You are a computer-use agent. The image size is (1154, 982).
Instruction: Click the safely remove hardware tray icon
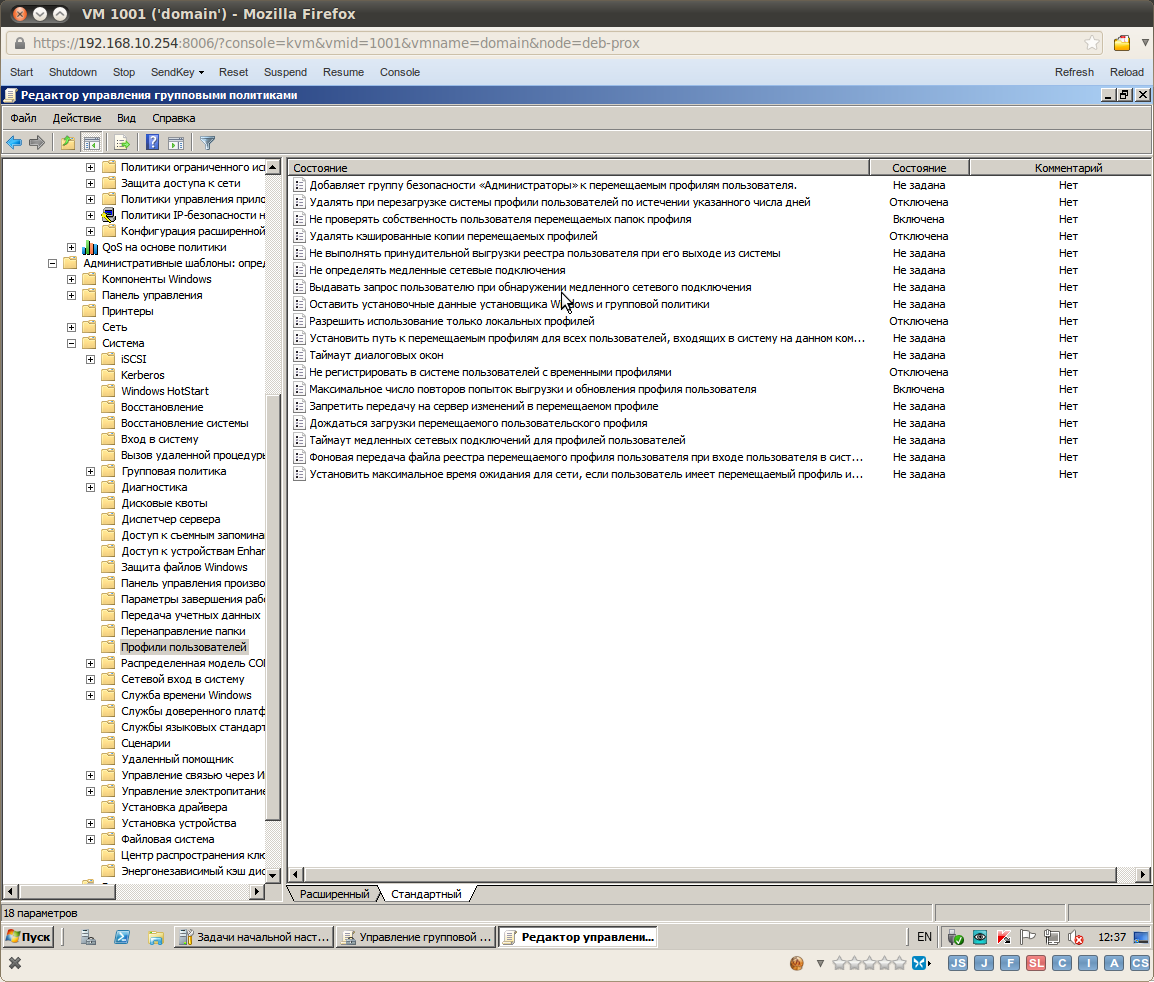coord(955,937)
